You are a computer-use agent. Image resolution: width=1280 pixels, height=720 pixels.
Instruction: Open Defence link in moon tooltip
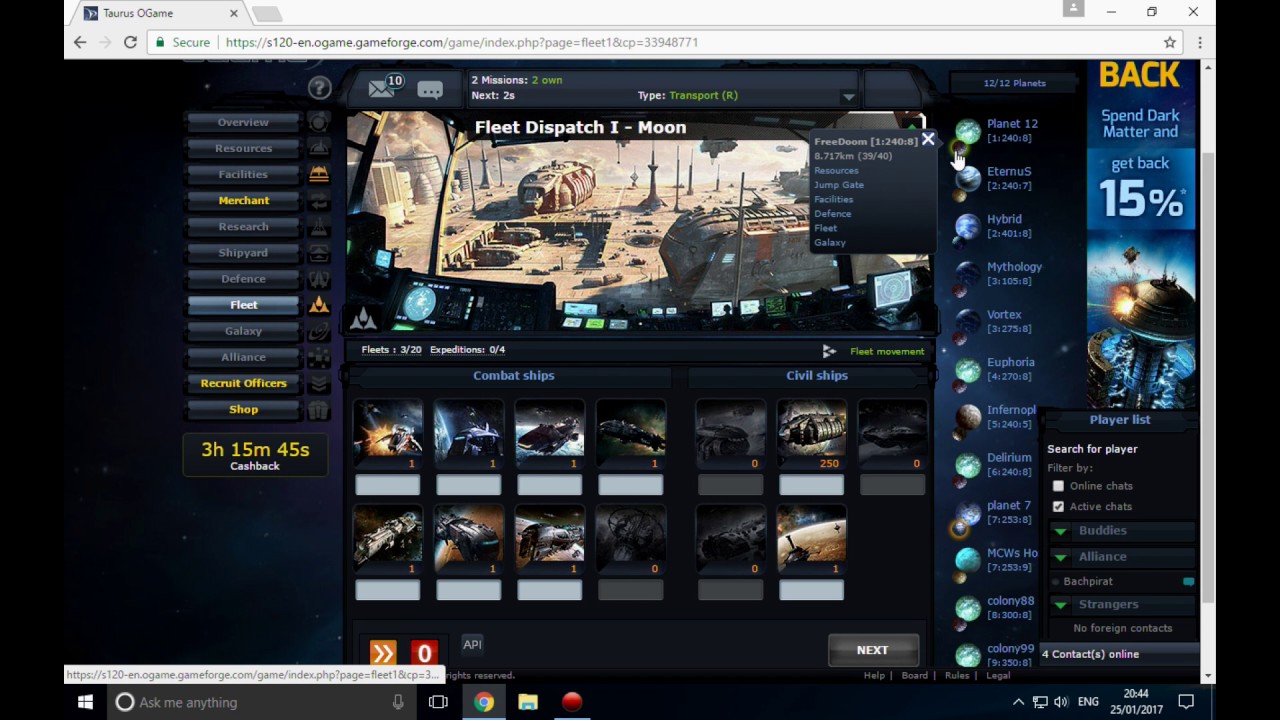click(833, 213)
